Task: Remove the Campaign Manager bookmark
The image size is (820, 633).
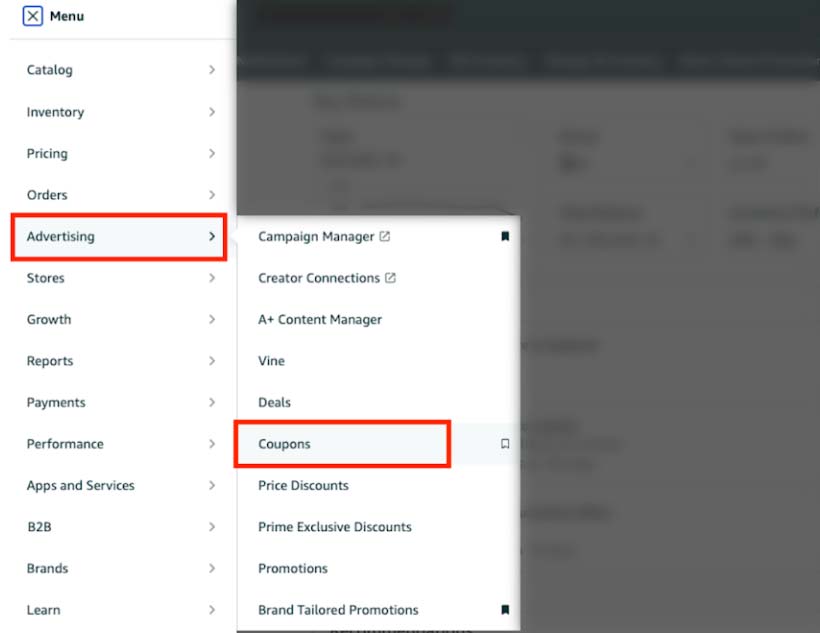Action: [x=505, y=236]
